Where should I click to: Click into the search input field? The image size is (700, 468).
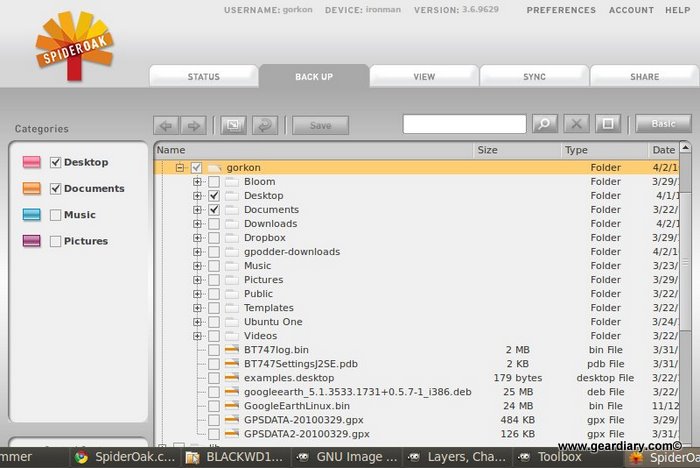[464, 124]
